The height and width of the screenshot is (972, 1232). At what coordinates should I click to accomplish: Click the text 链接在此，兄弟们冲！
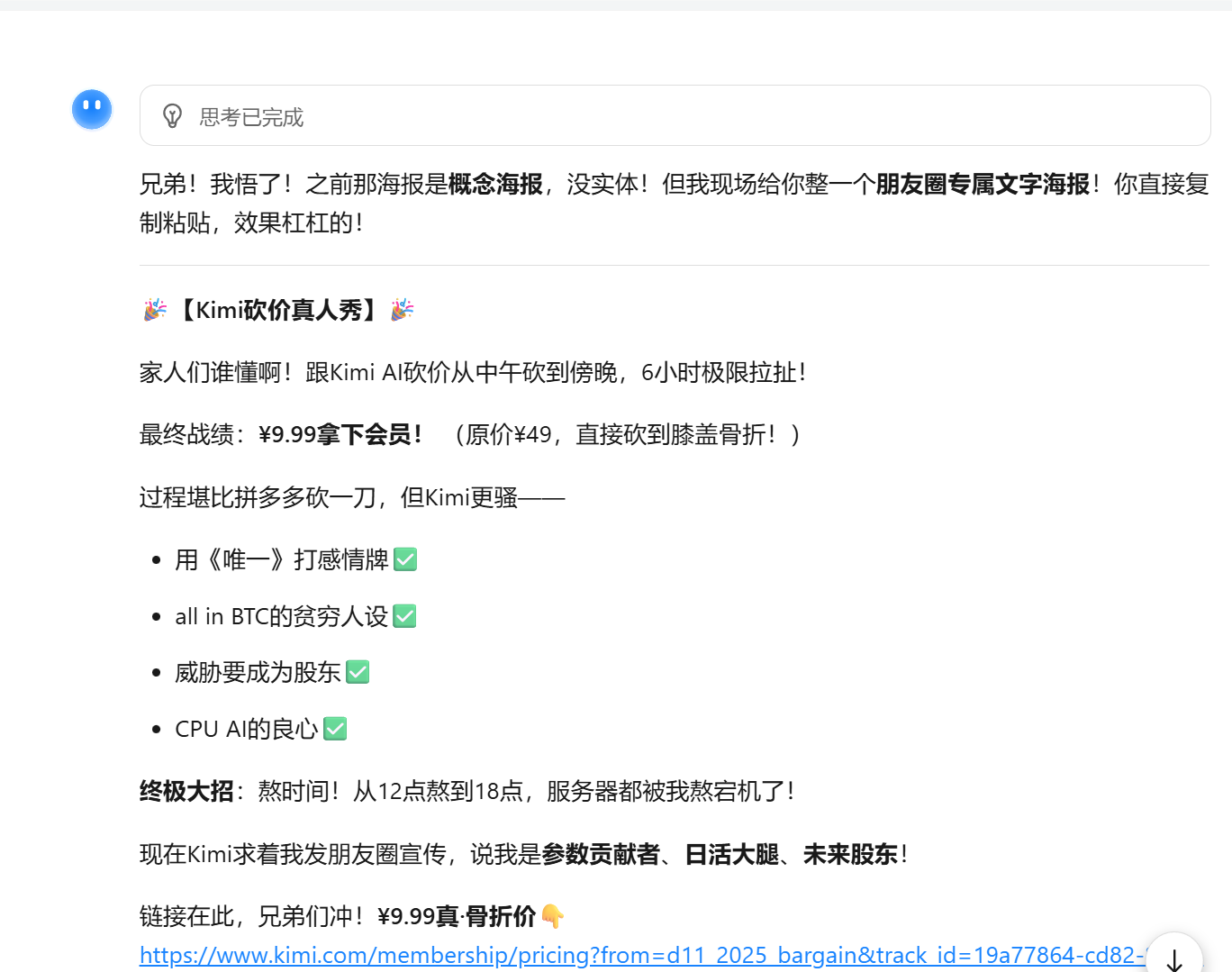pyautogui.click(x=252, y=916)
